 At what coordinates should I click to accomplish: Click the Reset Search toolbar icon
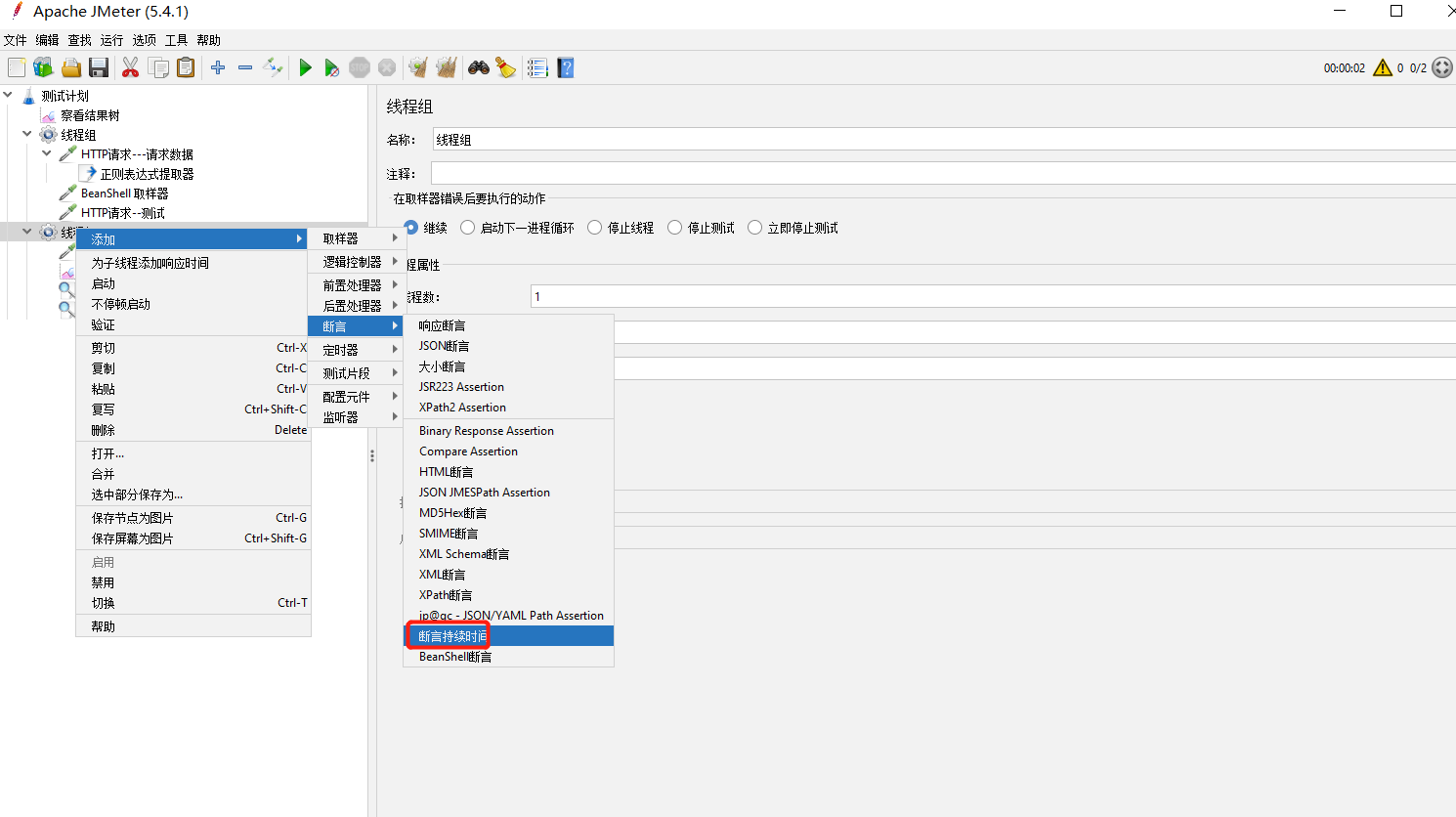tap(506, 67)
